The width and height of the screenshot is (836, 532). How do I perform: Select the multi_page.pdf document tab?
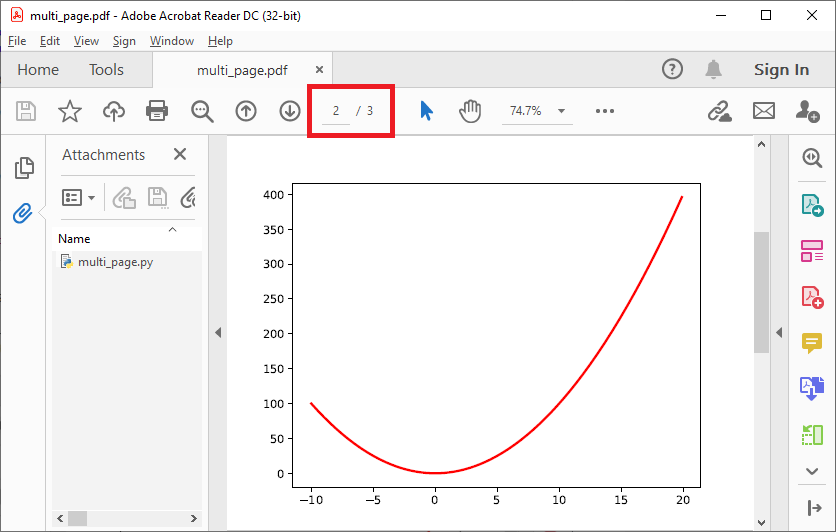[x=242, y=70]
